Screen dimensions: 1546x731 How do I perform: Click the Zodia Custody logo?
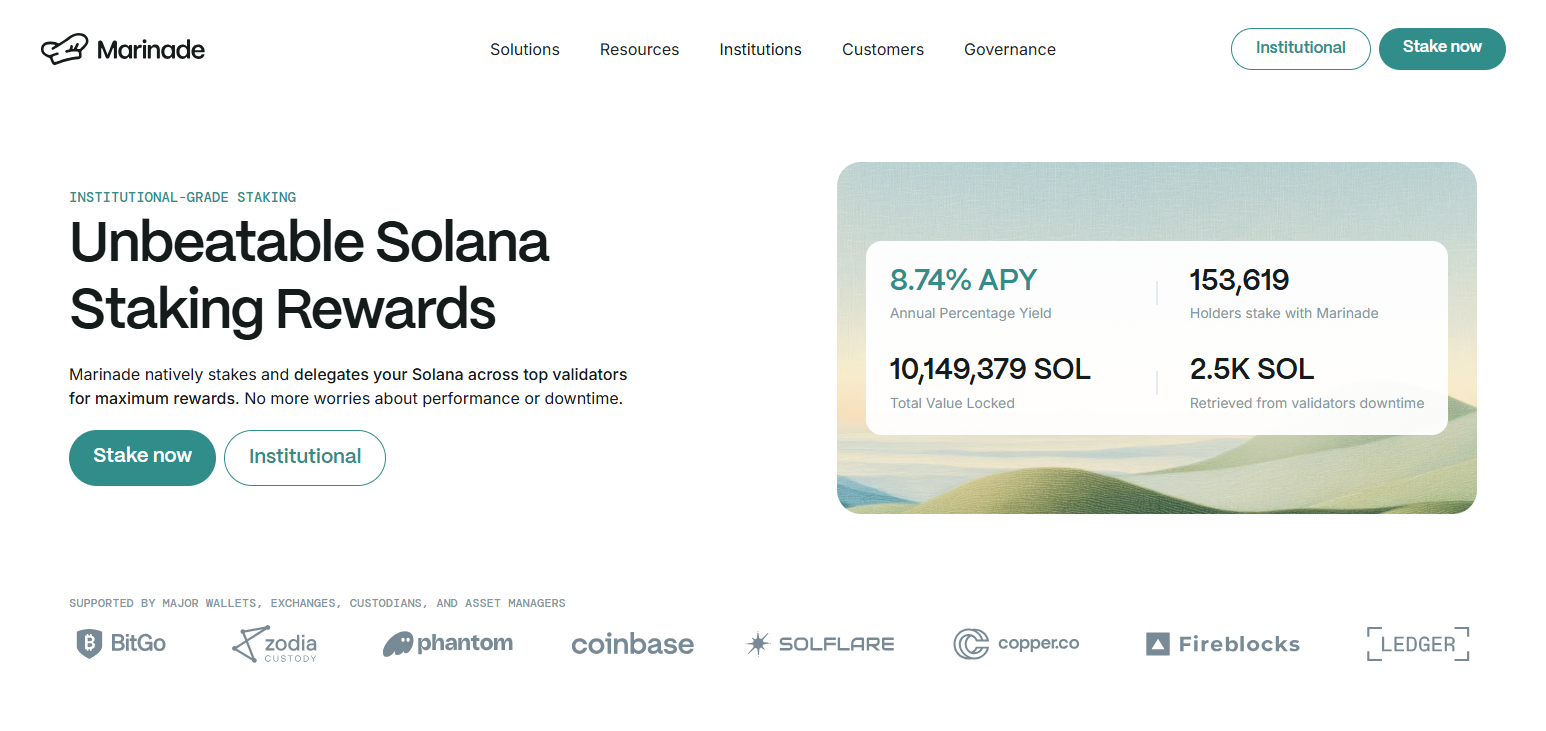point(273,644)
